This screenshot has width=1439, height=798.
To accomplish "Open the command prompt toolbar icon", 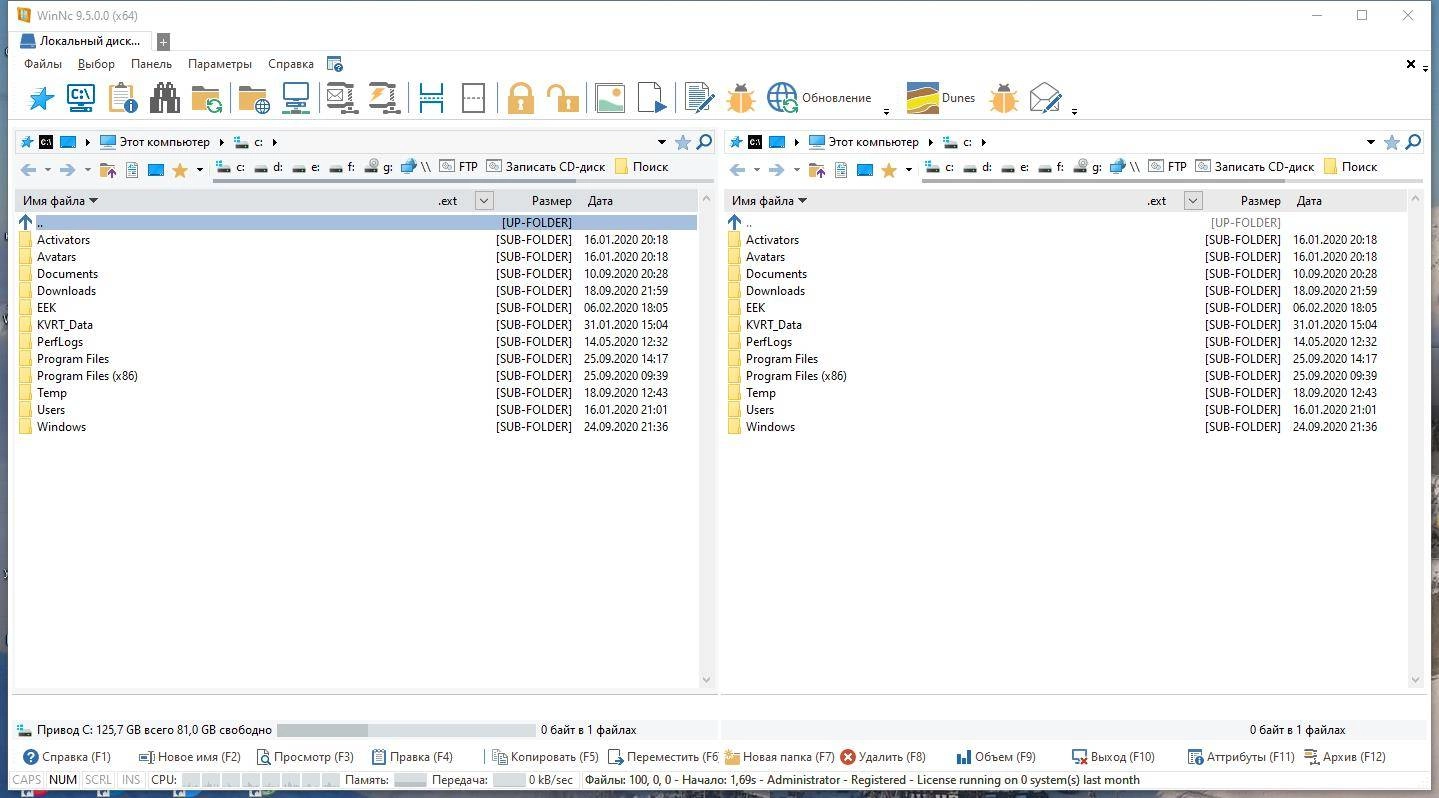I will click(81, 98).
